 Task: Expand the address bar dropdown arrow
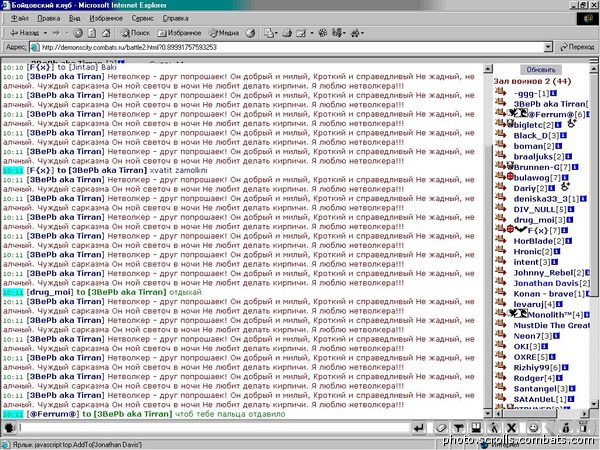pyautogui.click(x=548, y=47)
